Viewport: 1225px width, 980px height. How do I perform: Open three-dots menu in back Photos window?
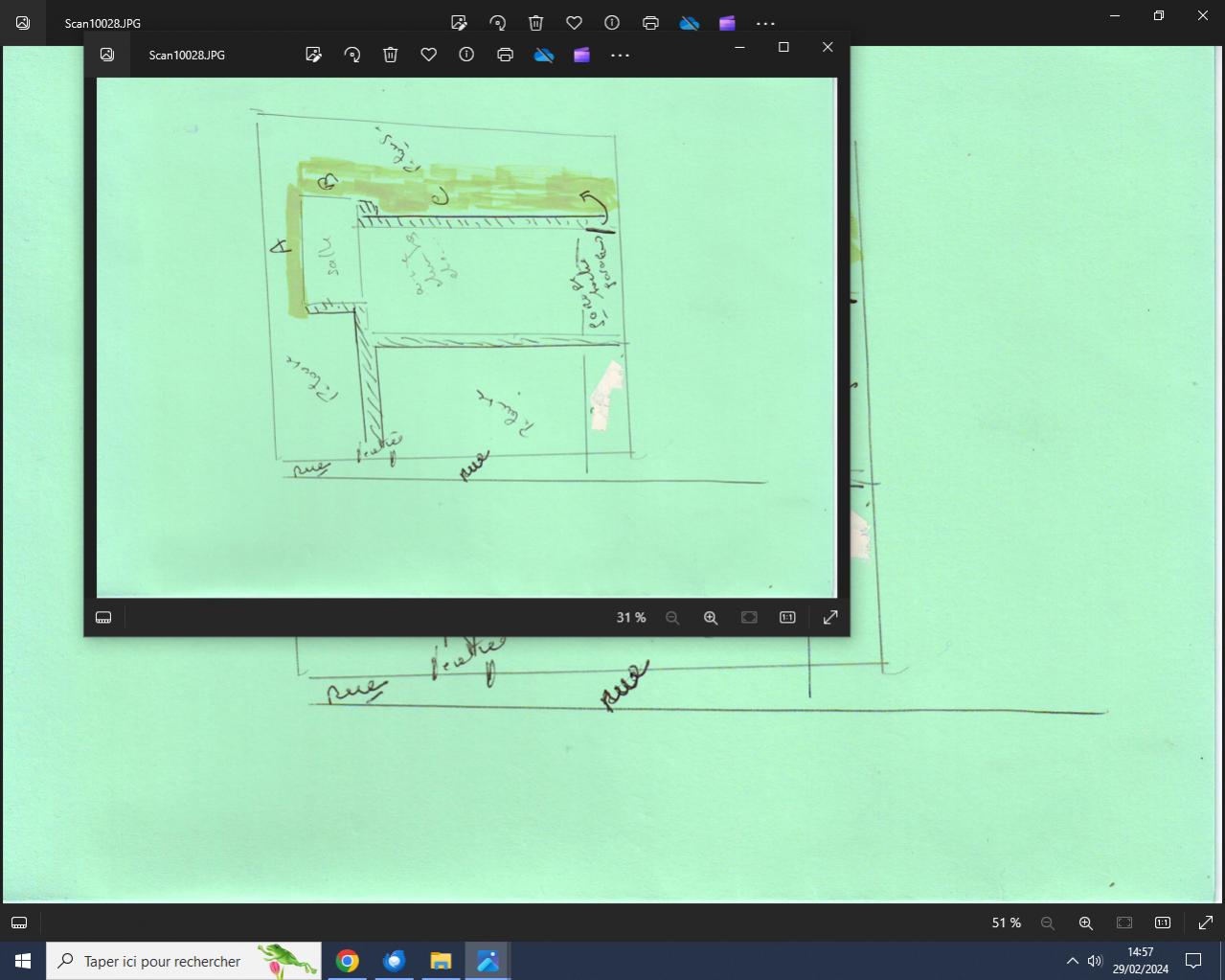tap(765, 23)
